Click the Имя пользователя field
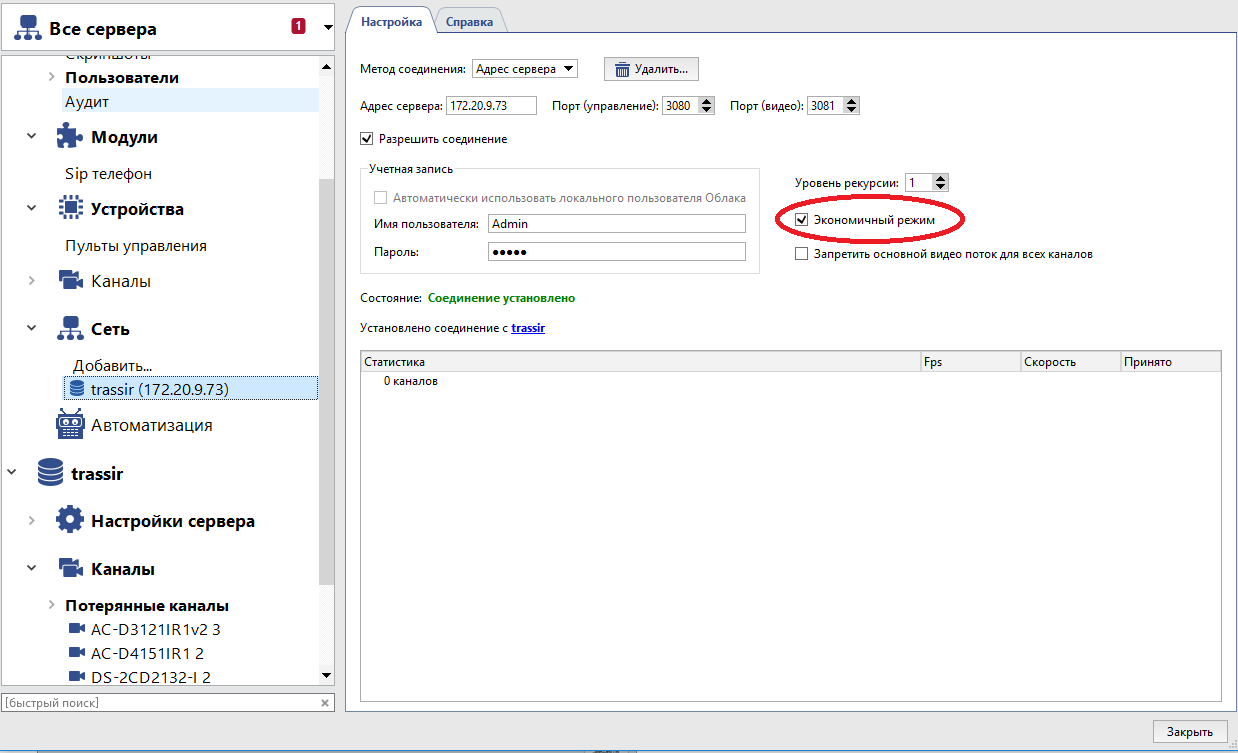This screenshot has height=753, width=1238. 617,224
